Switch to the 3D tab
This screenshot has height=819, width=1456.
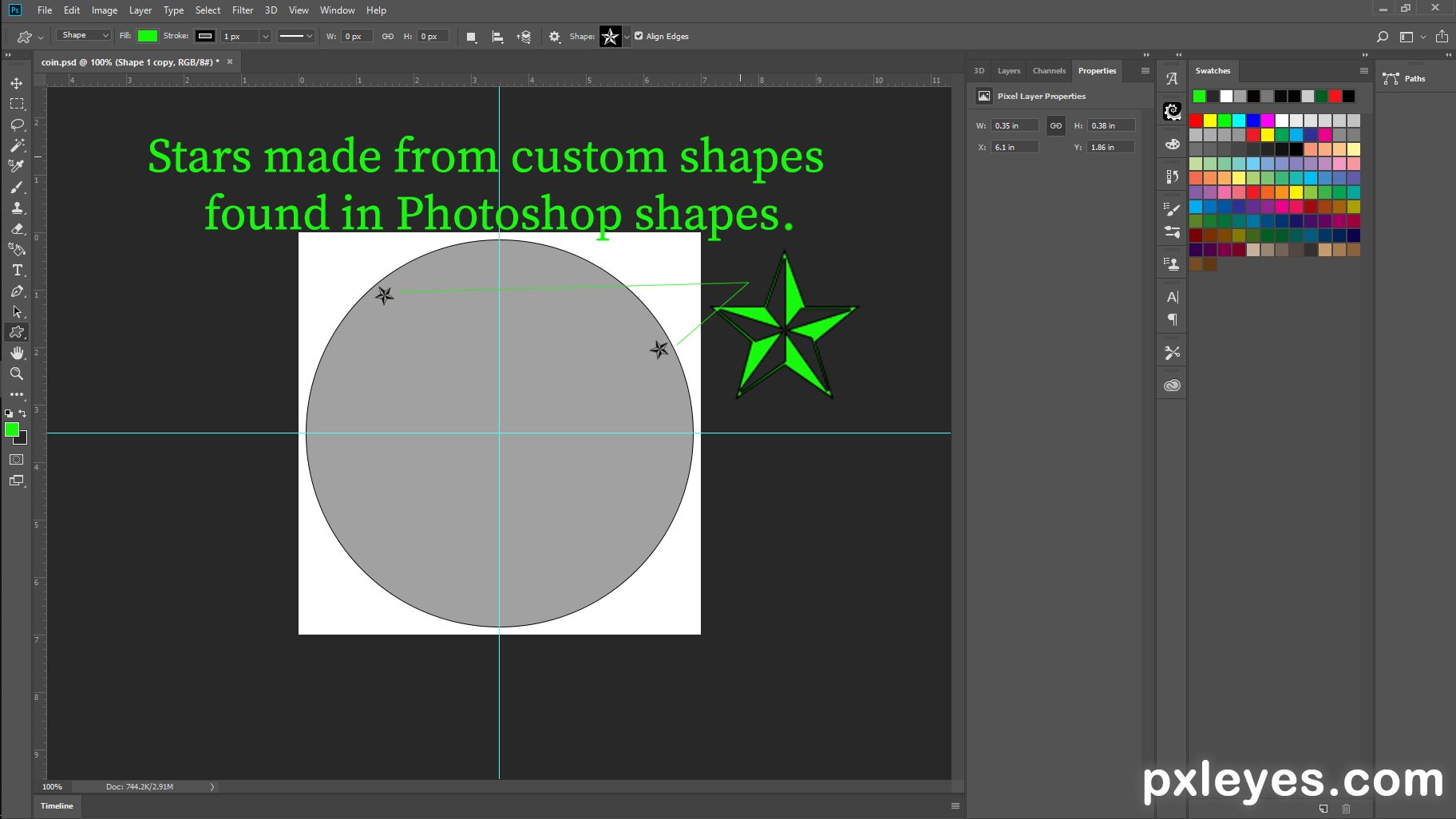click(x=979, y=71)
